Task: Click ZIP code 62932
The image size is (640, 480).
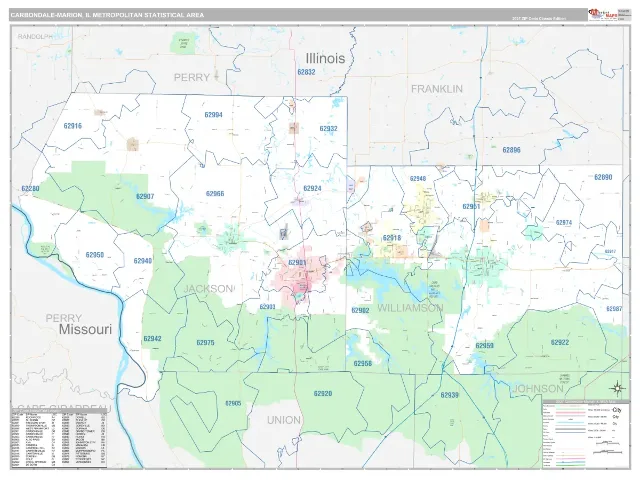Action: (328, 129)
